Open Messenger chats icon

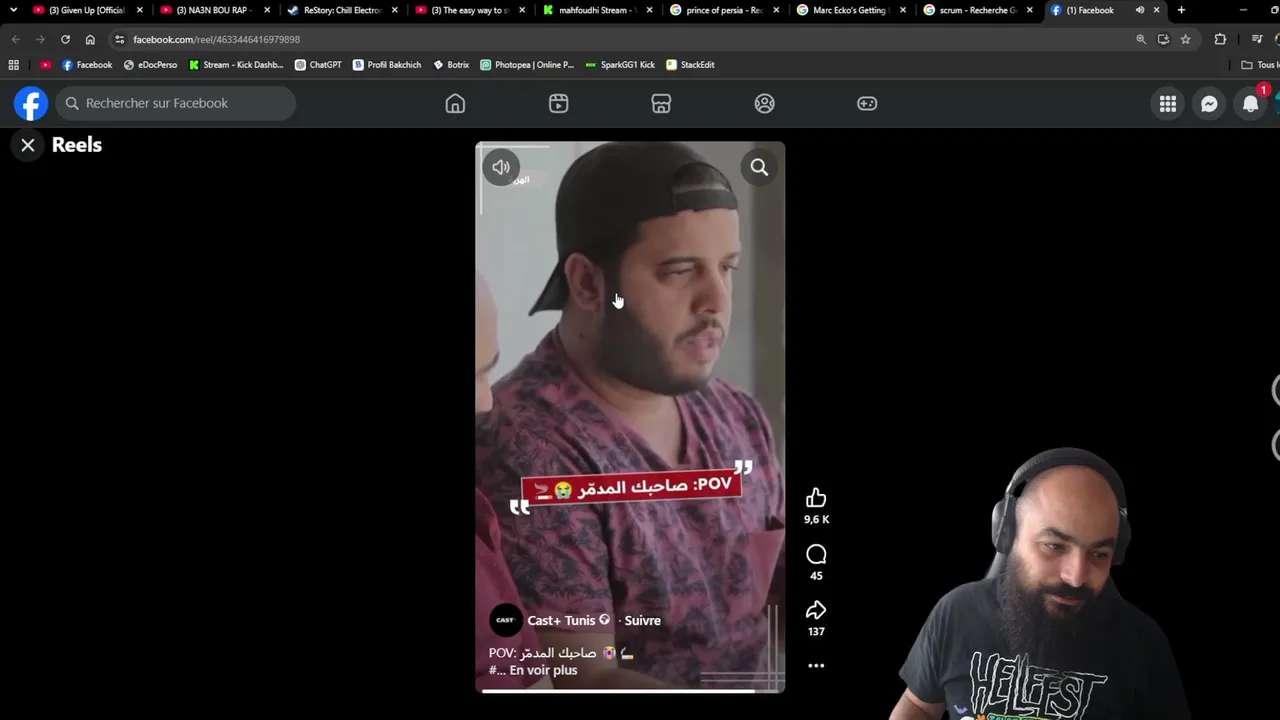[x=1209, y=103]
